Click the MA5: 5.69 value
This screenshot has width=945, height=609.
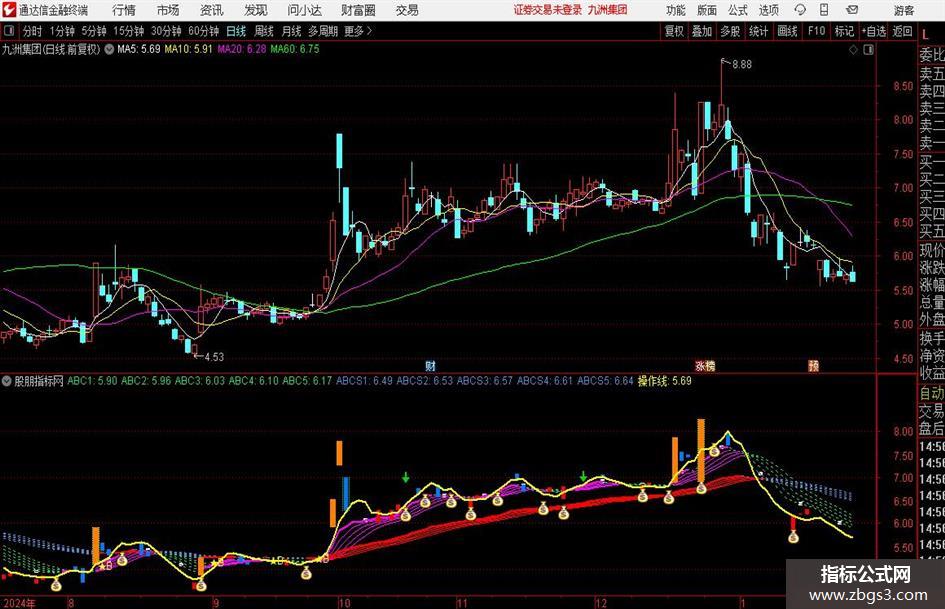pyautogui.click(x=139, y=49)
